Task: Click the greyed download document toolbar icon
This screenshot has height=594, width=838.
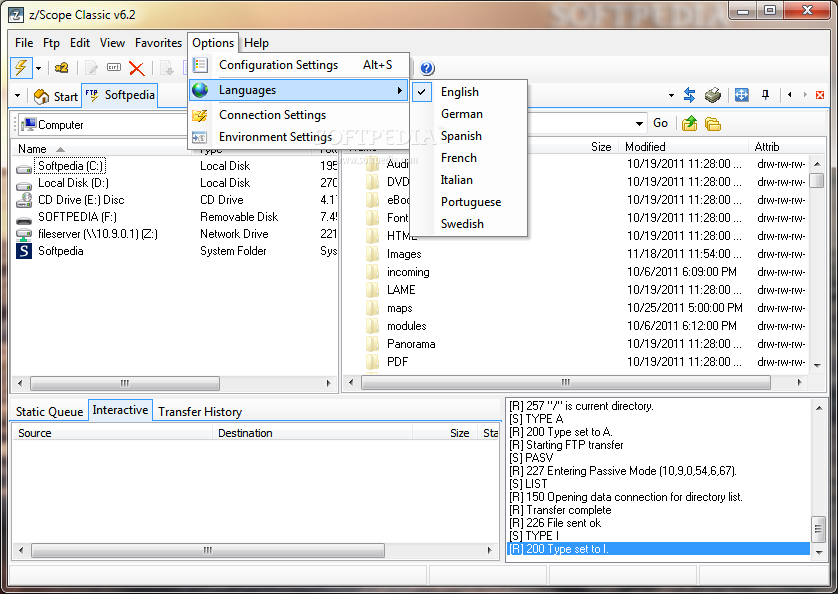Action: tap(167, 68)
